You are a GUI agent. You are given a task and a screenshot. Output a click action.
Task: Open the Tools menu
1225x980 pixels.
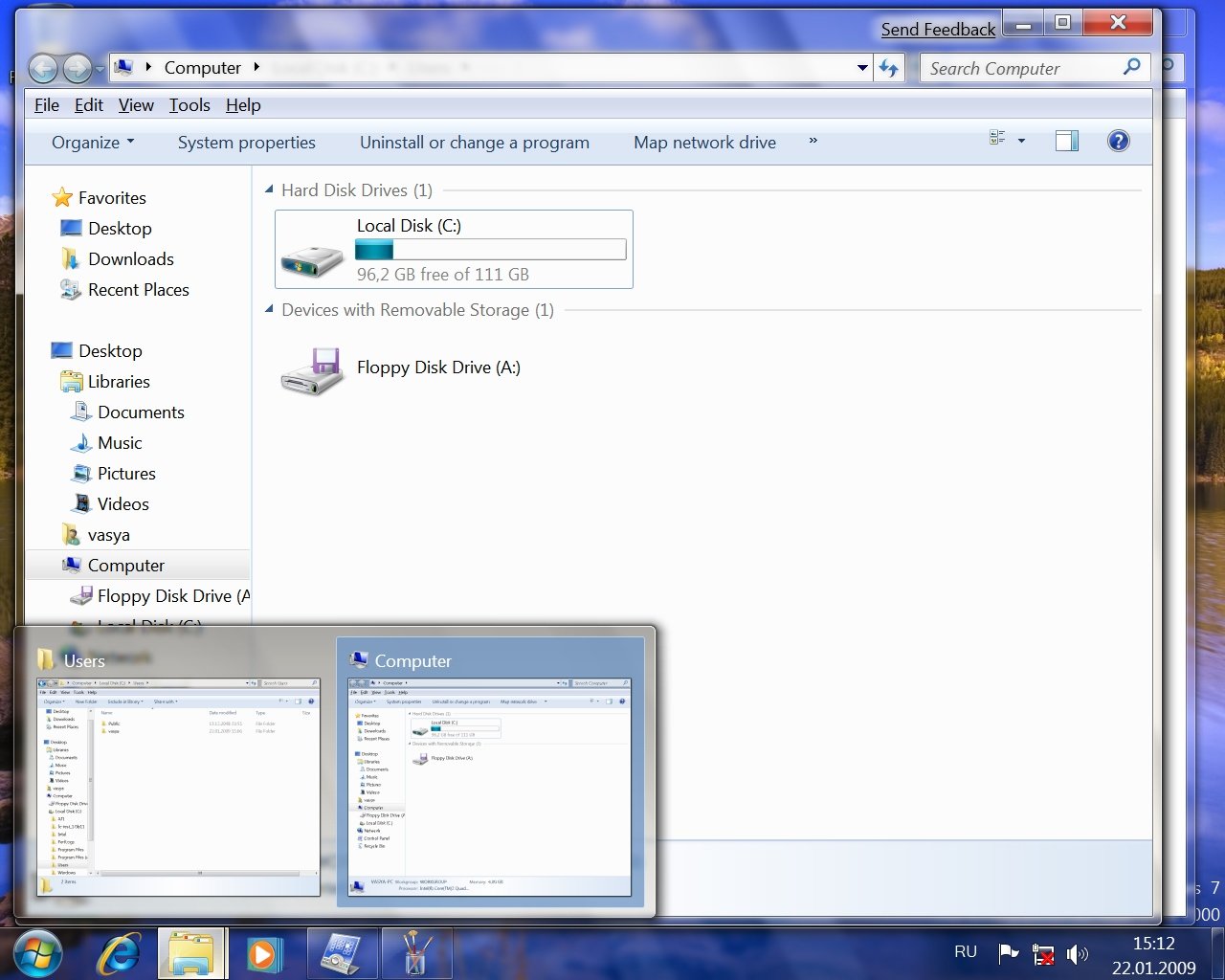[x=189, y=105]
